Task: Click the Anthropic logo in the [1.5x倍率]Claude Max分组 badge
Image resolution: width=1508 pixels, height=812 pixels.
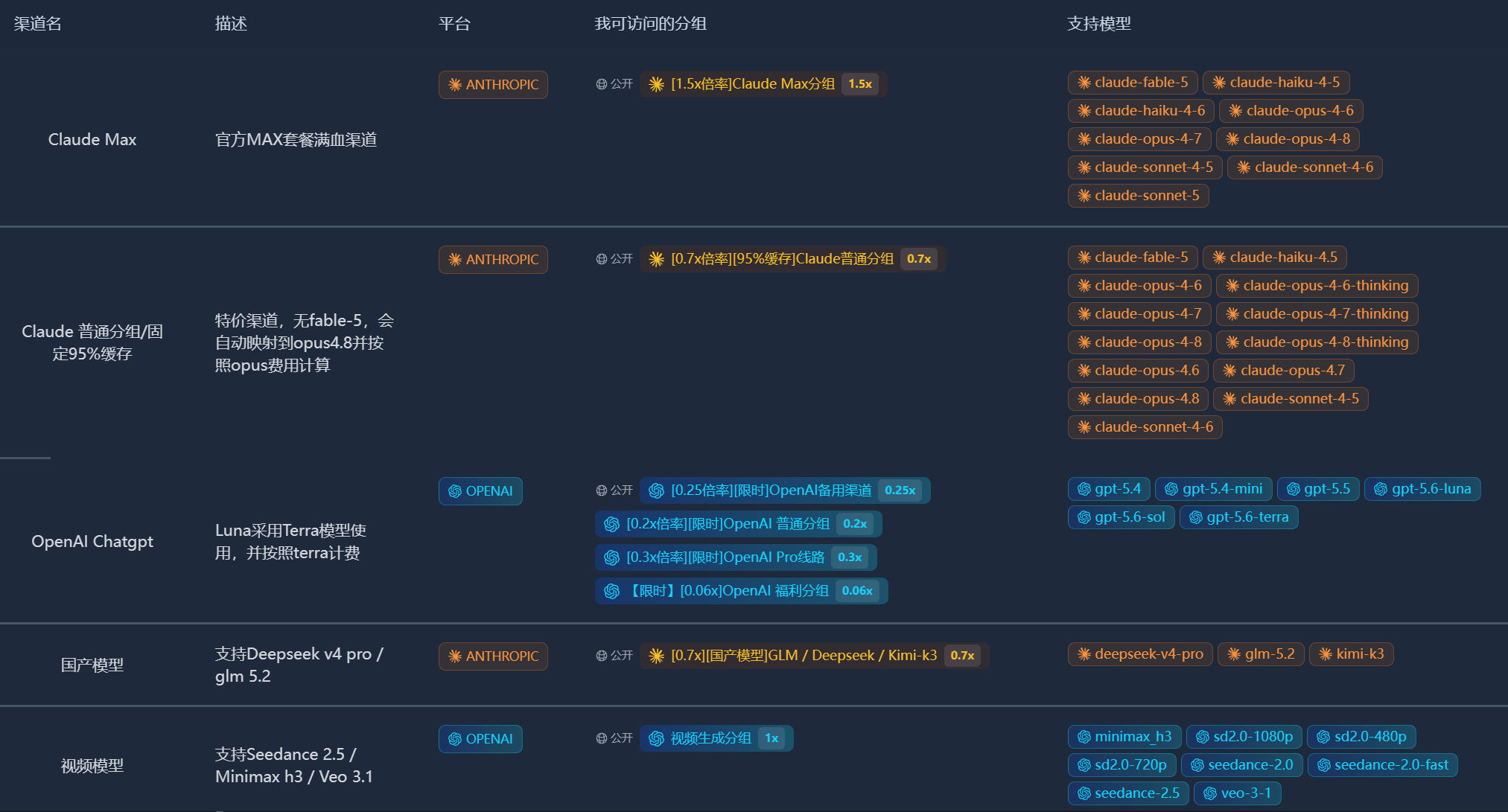Action: [656, 84]
